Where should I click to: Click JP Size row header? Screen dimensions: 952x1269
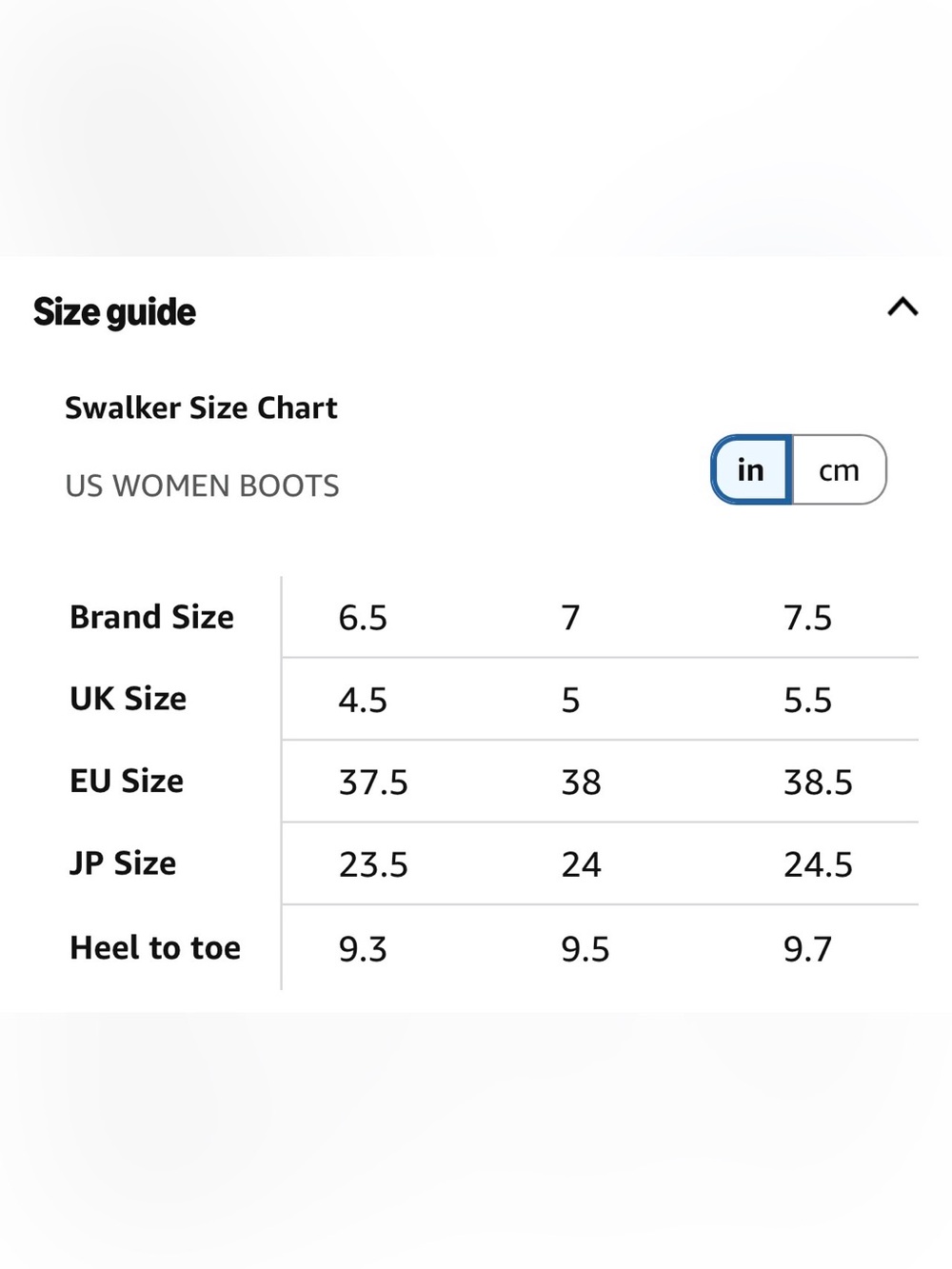click(123, 863)
